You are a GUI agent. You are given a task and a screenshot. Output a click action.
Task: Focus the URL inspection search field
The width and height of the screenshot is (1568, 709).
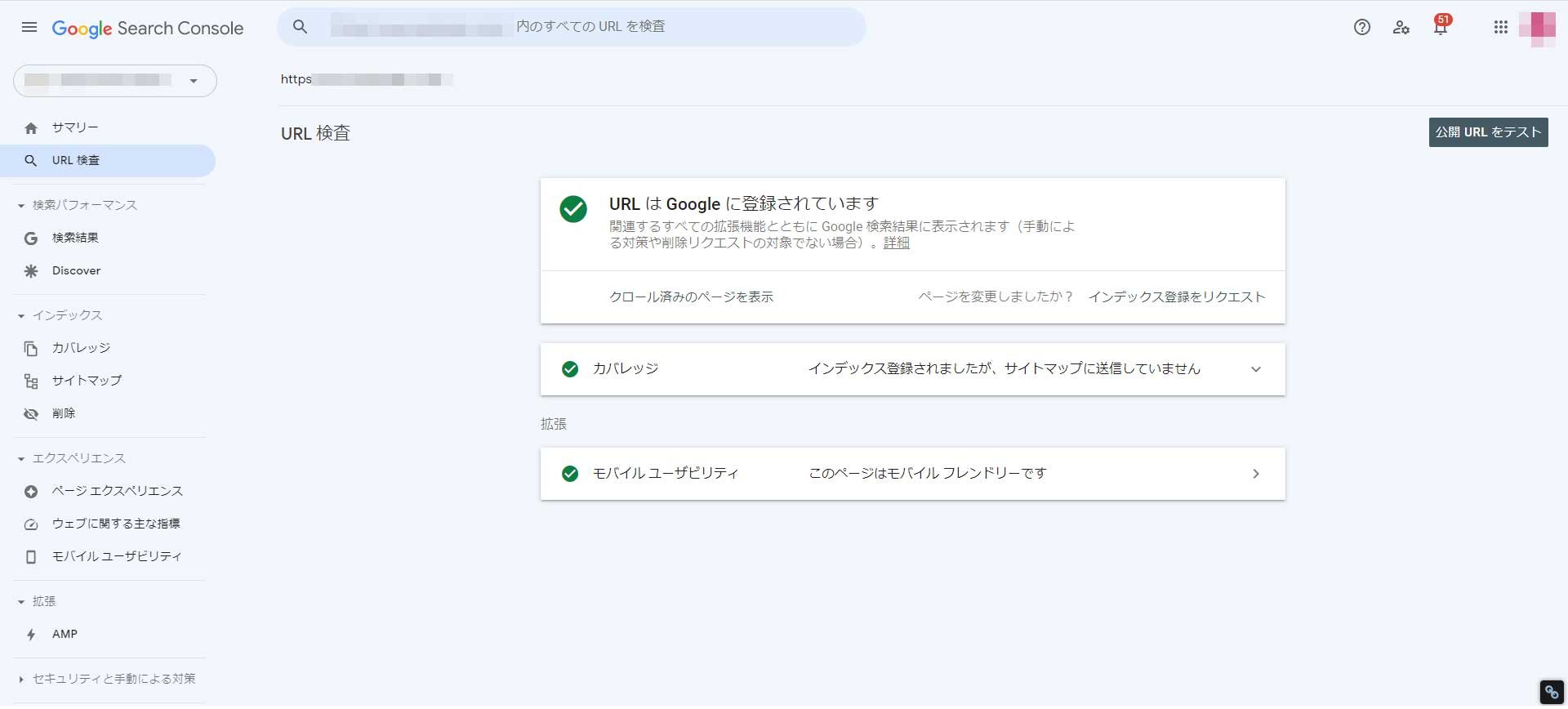pos(572,27)
